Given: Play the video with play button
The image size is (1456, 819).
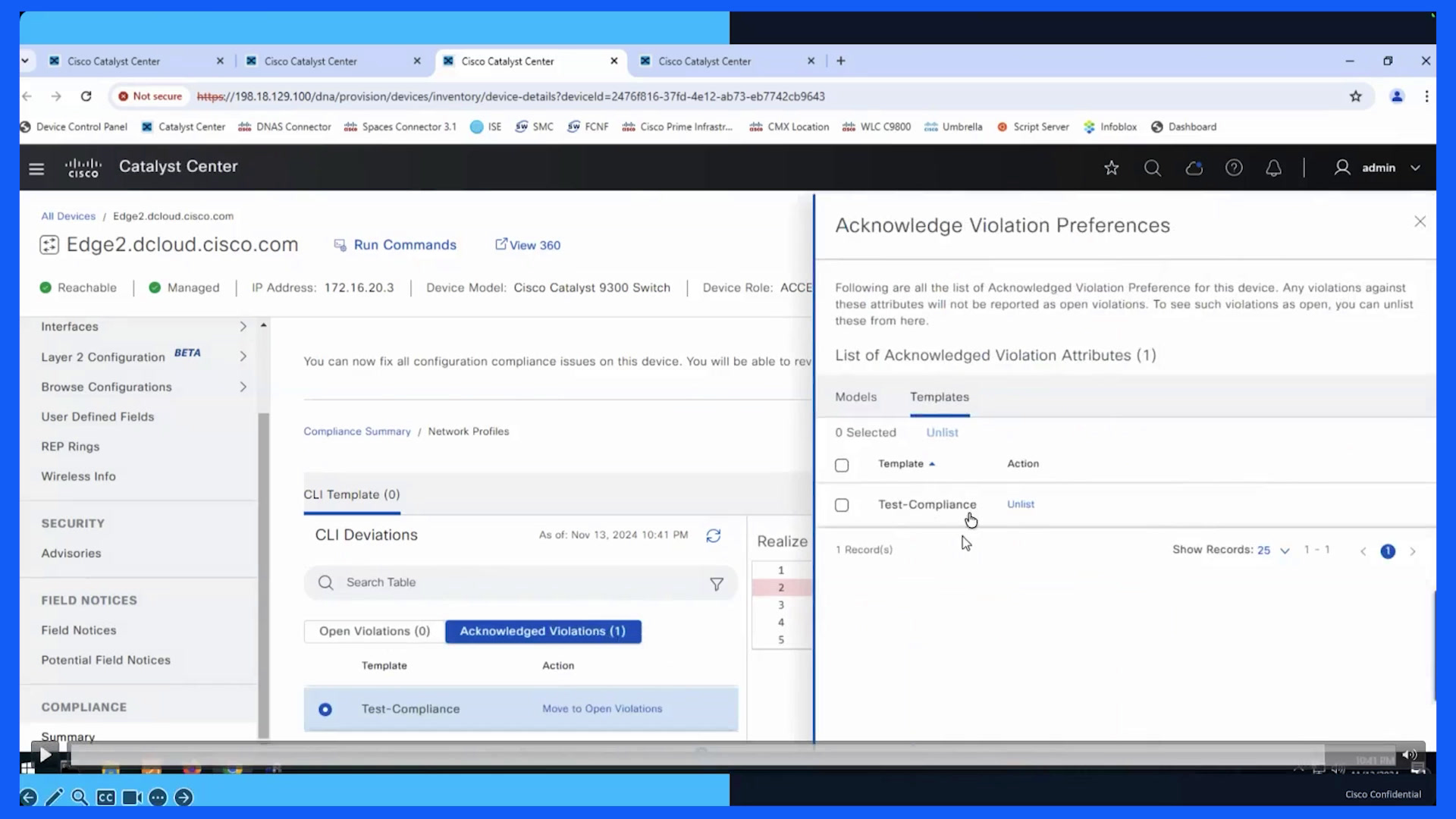Looking at the screenshot, I should coord(45,755).
